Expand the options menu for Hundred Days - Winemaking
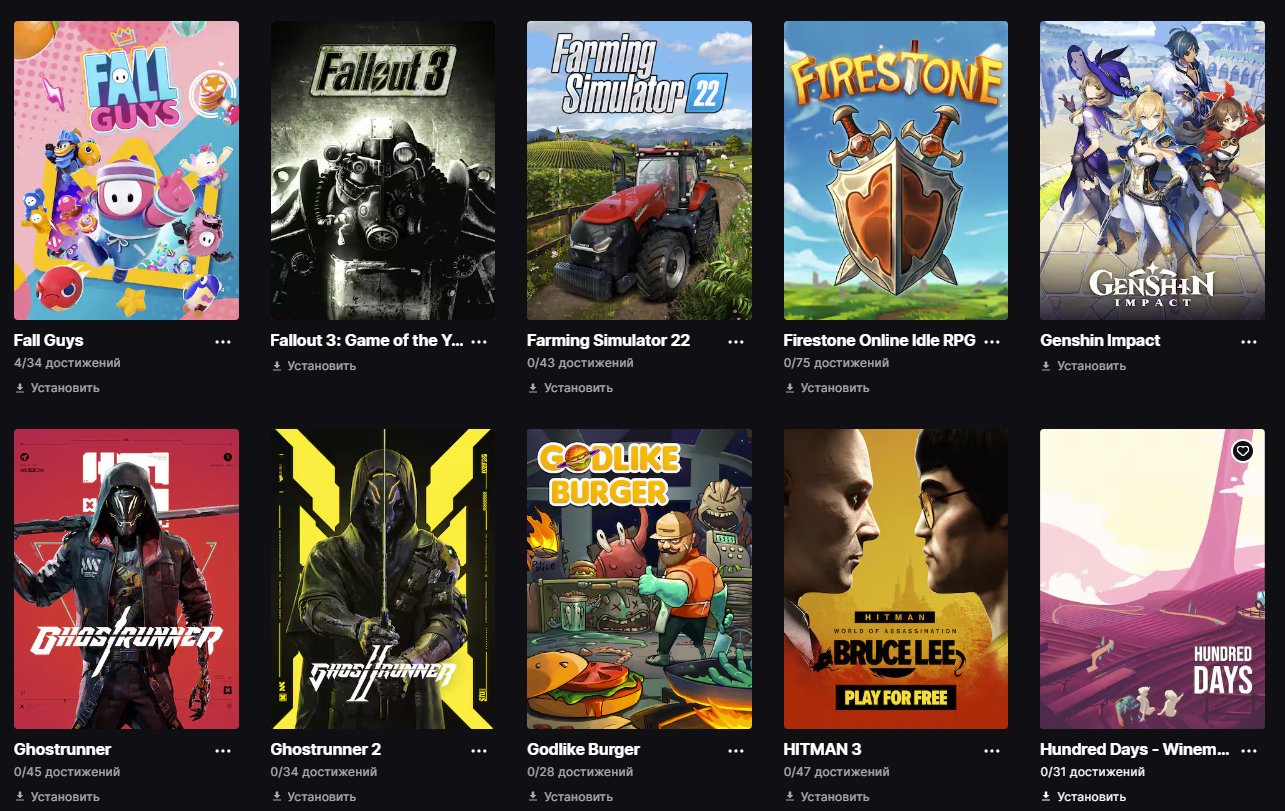 pyautogui.click(x=1249, y=750)
